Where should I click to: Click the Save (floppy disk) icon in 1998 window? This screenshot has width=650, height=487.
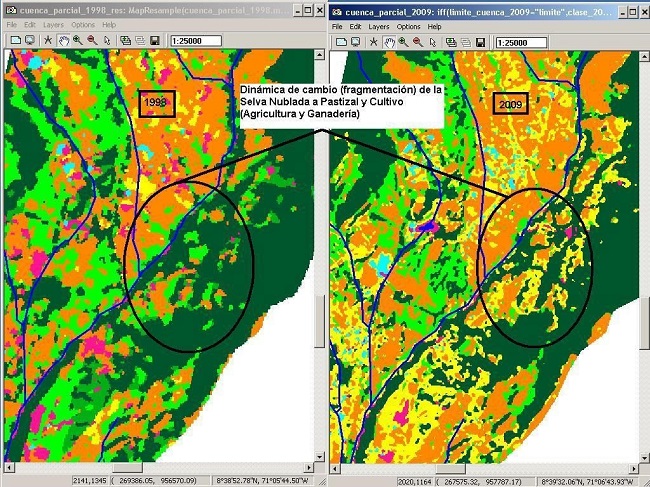155,41
